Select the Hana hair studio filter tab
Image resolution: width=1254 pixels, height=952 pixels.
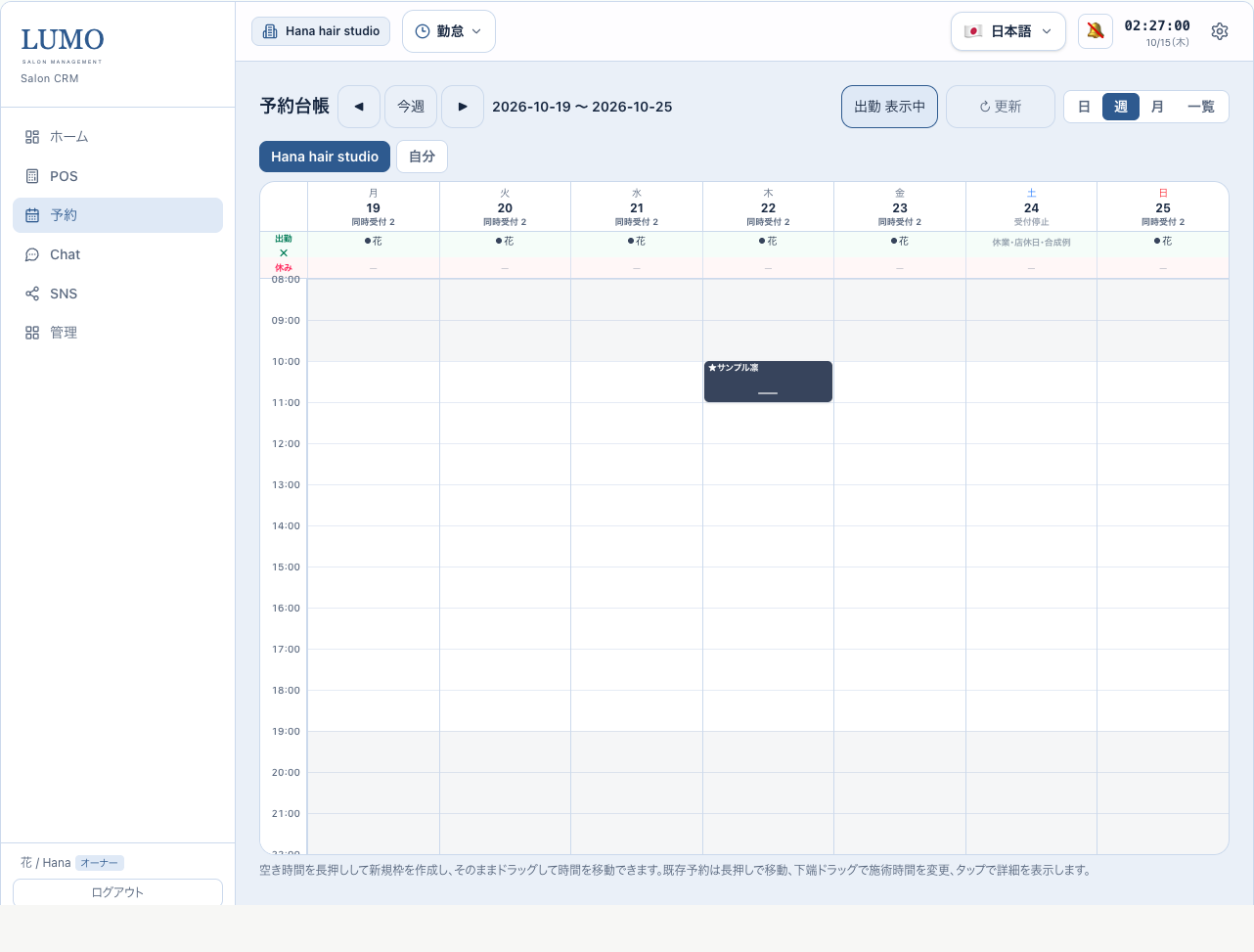pyautogui.click(x=325, y=157)
